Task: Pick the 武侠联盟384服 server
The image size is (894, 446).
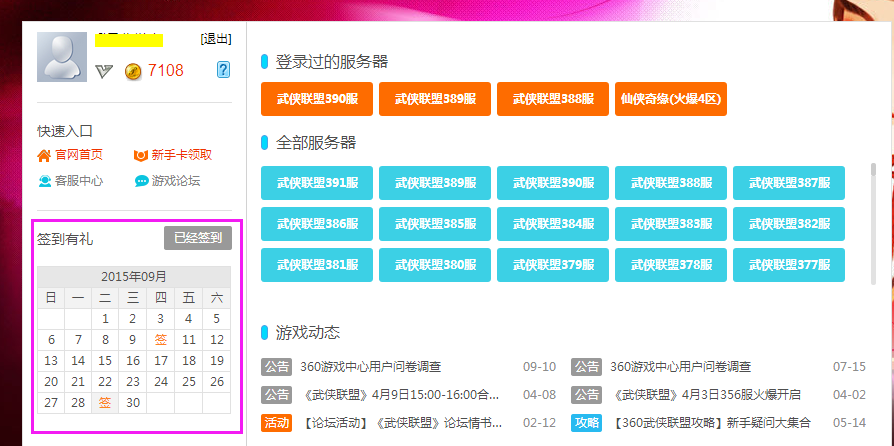Action: pyautogui.click(x=552, y=224)
